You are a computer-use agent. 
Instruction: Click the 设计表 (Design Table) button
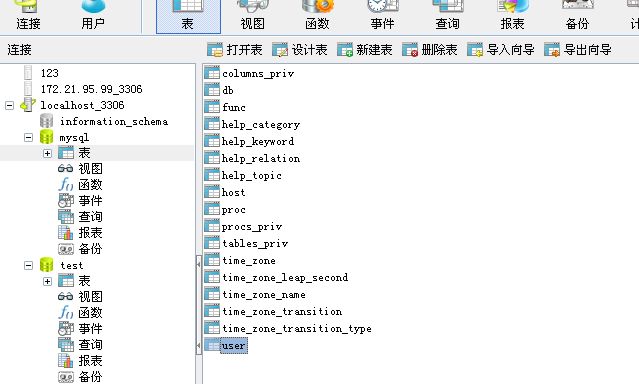click(300, 50)
